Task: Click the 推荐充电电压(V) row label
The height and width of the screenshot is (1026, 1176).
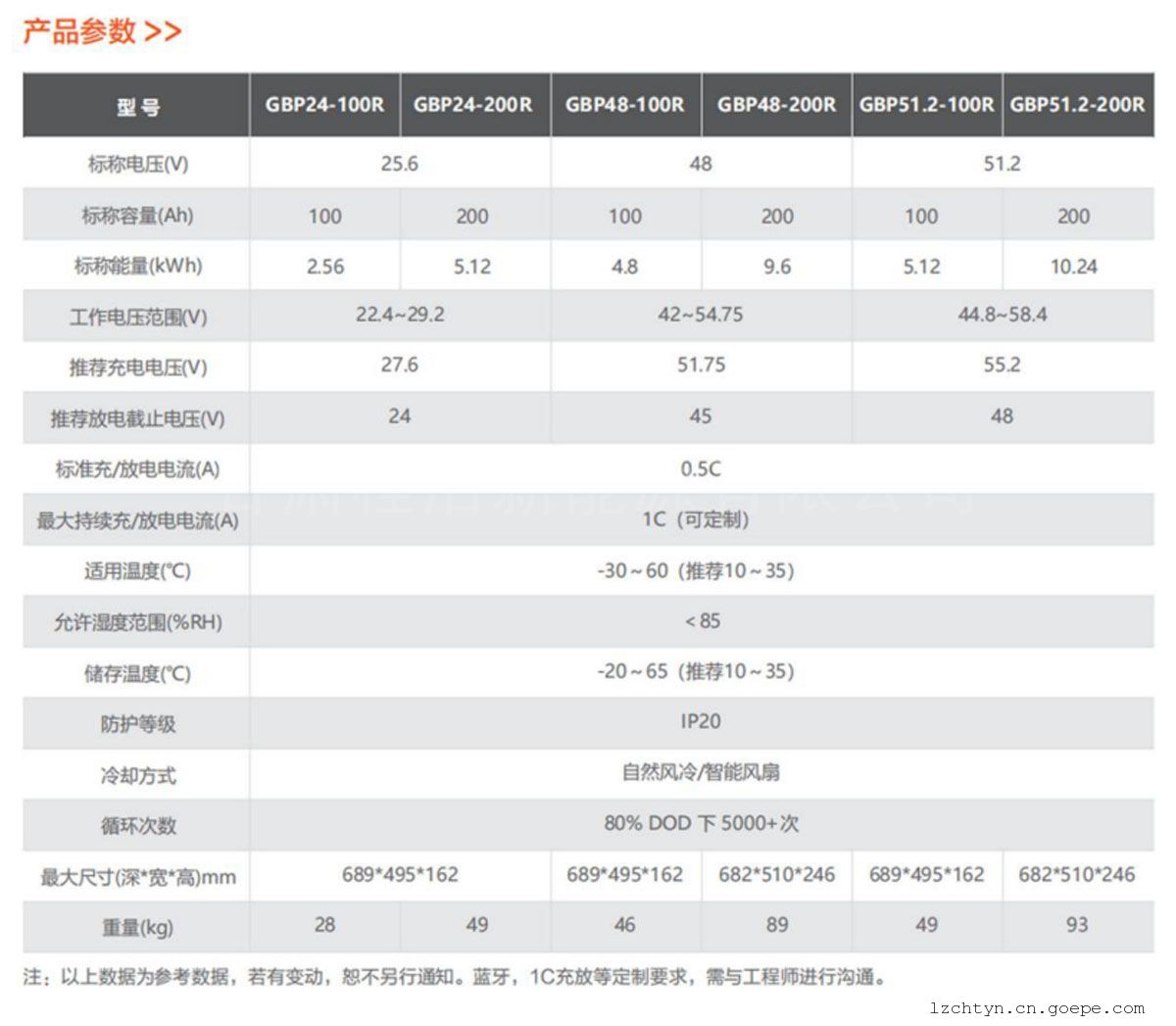Action: pyautogui.click(x=137, y=367)
